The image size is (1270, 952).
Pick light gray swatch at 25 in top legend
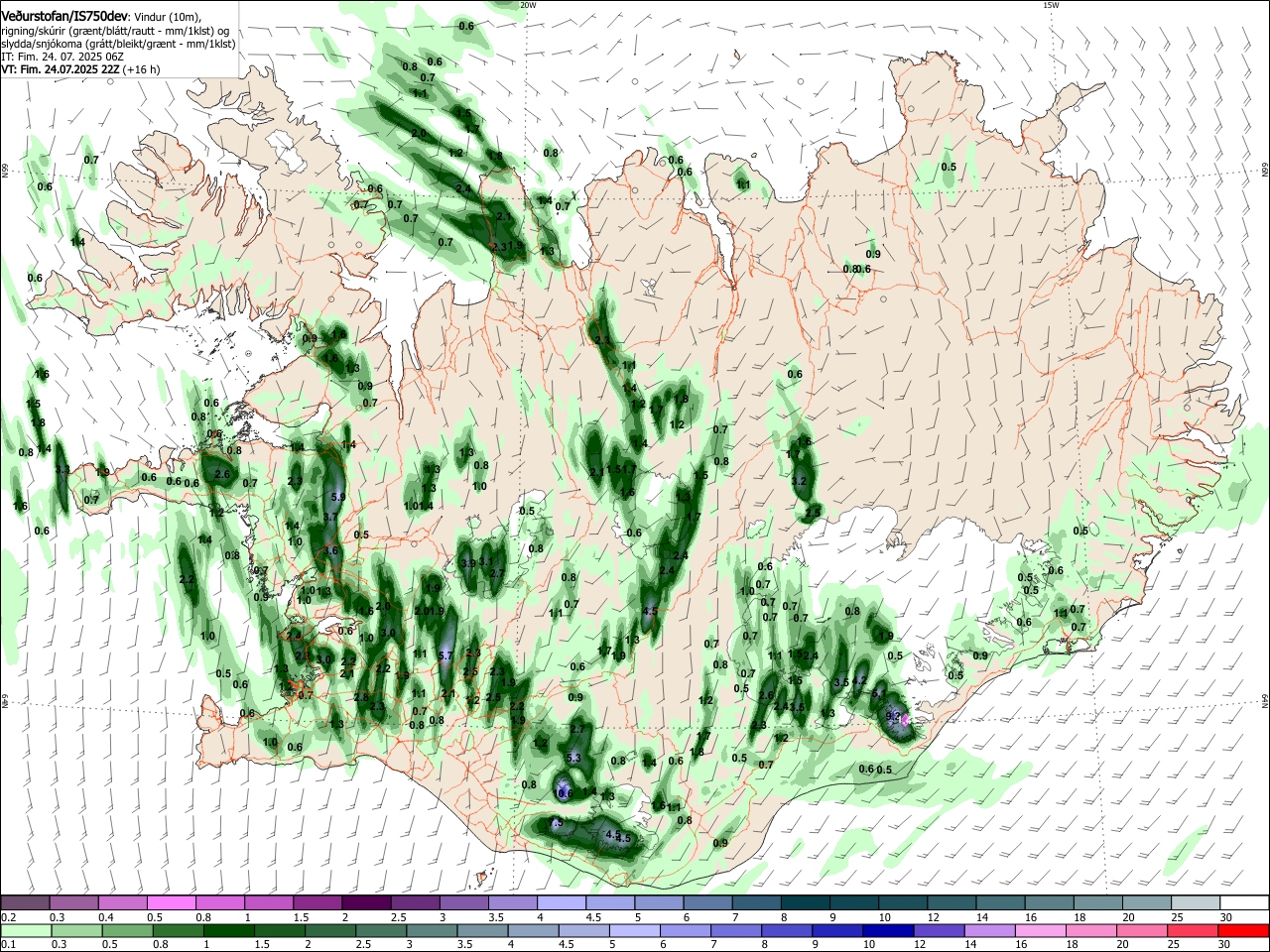1196,902
